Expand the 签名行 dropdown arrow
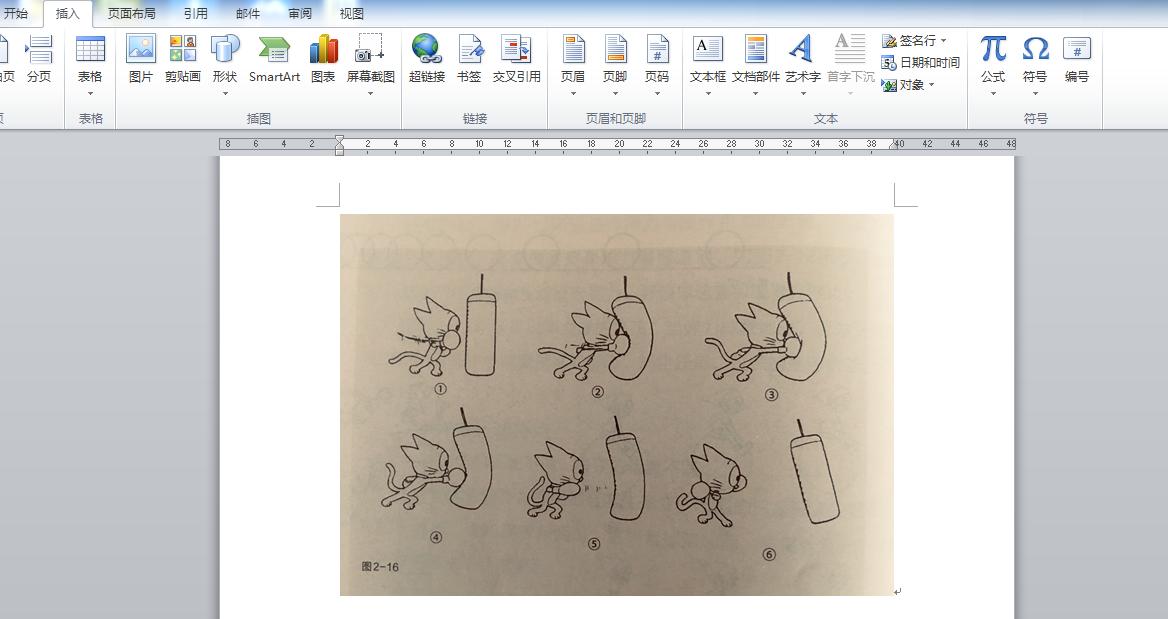Screen dimensions: 1168x619 pos(943,41)
